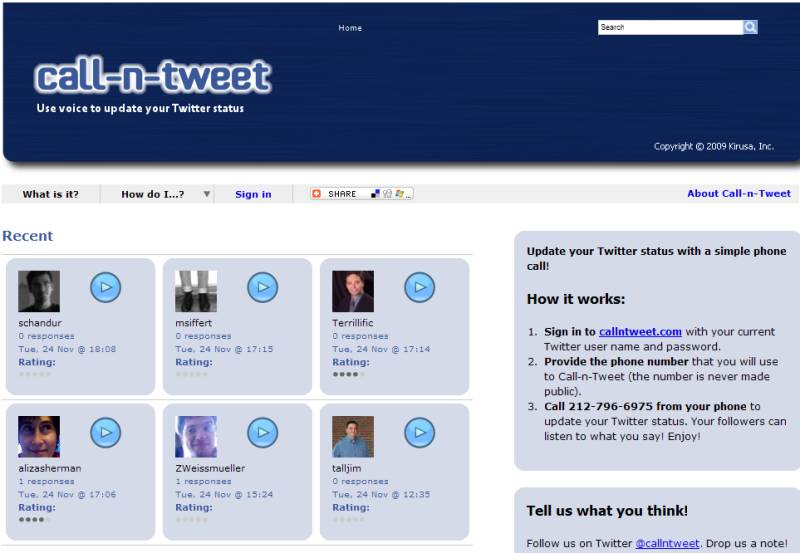This screenshot has height=553, width=800.
Task: Open Terrillific's profile photo
Action: coord(353,291)
